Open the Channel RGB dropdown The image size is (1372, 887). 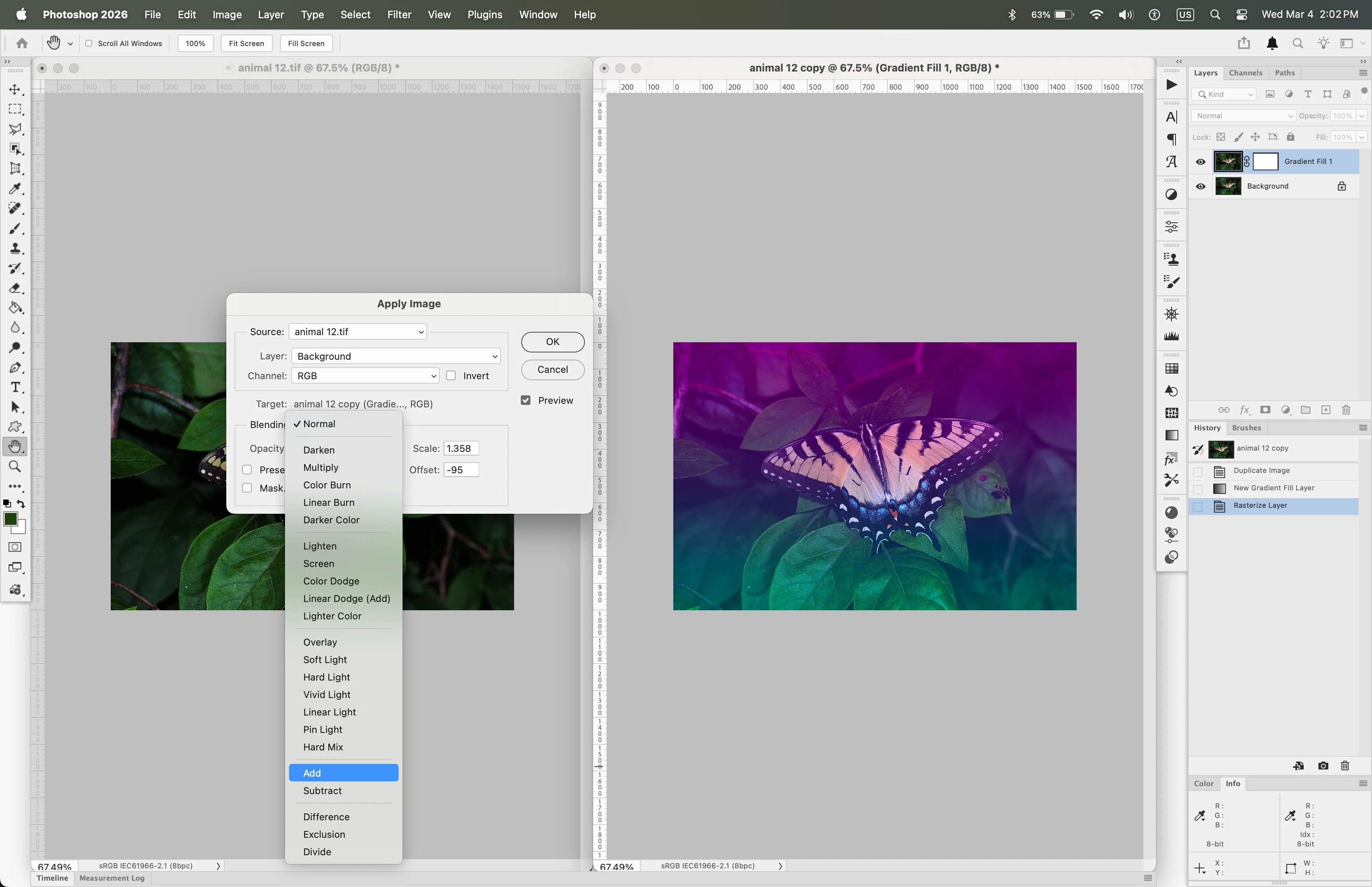coord(365,376)
